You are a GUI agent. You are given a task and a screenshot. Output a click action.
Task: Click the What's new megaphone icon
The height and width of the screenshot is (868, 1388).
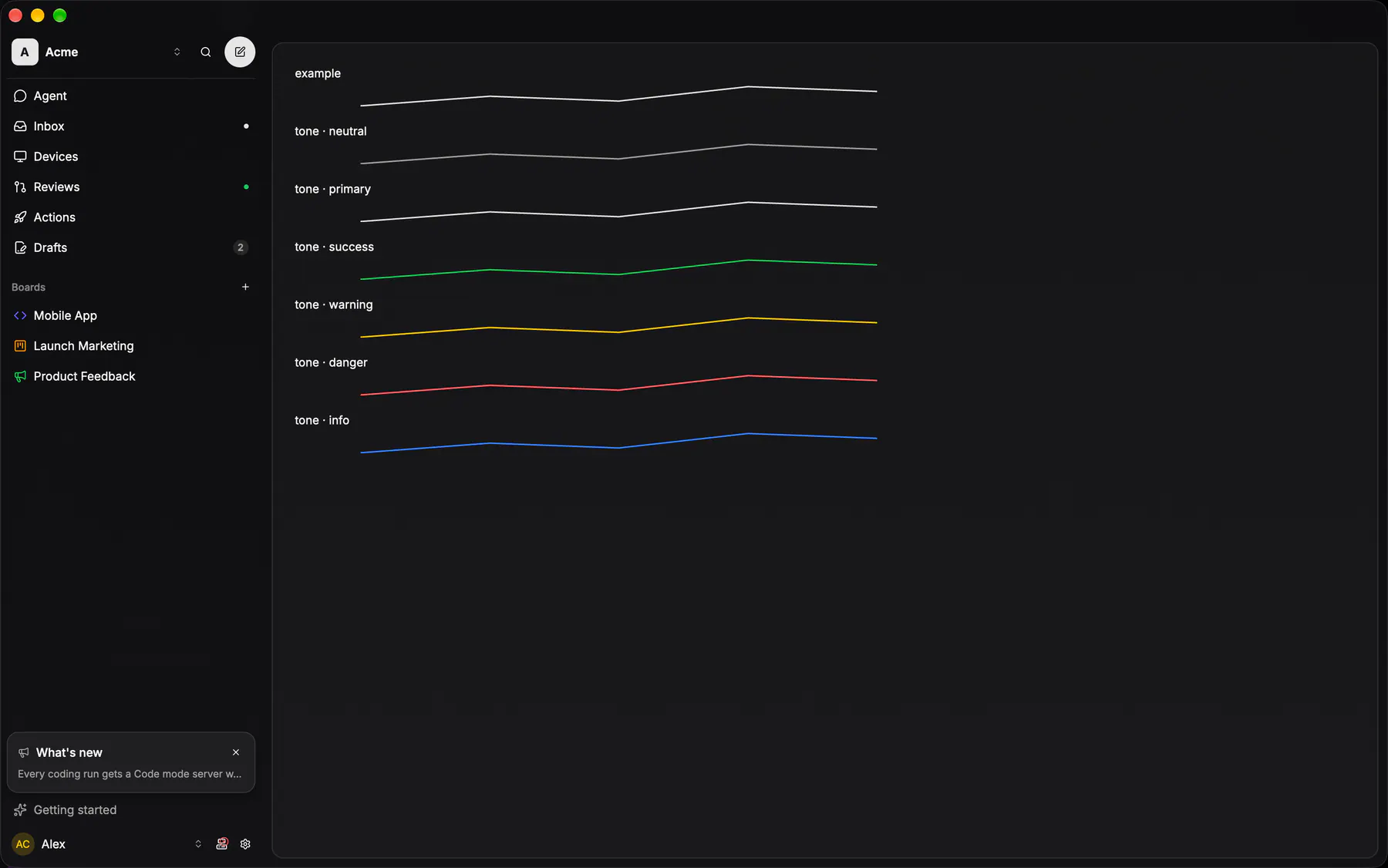tap(24, 752)
